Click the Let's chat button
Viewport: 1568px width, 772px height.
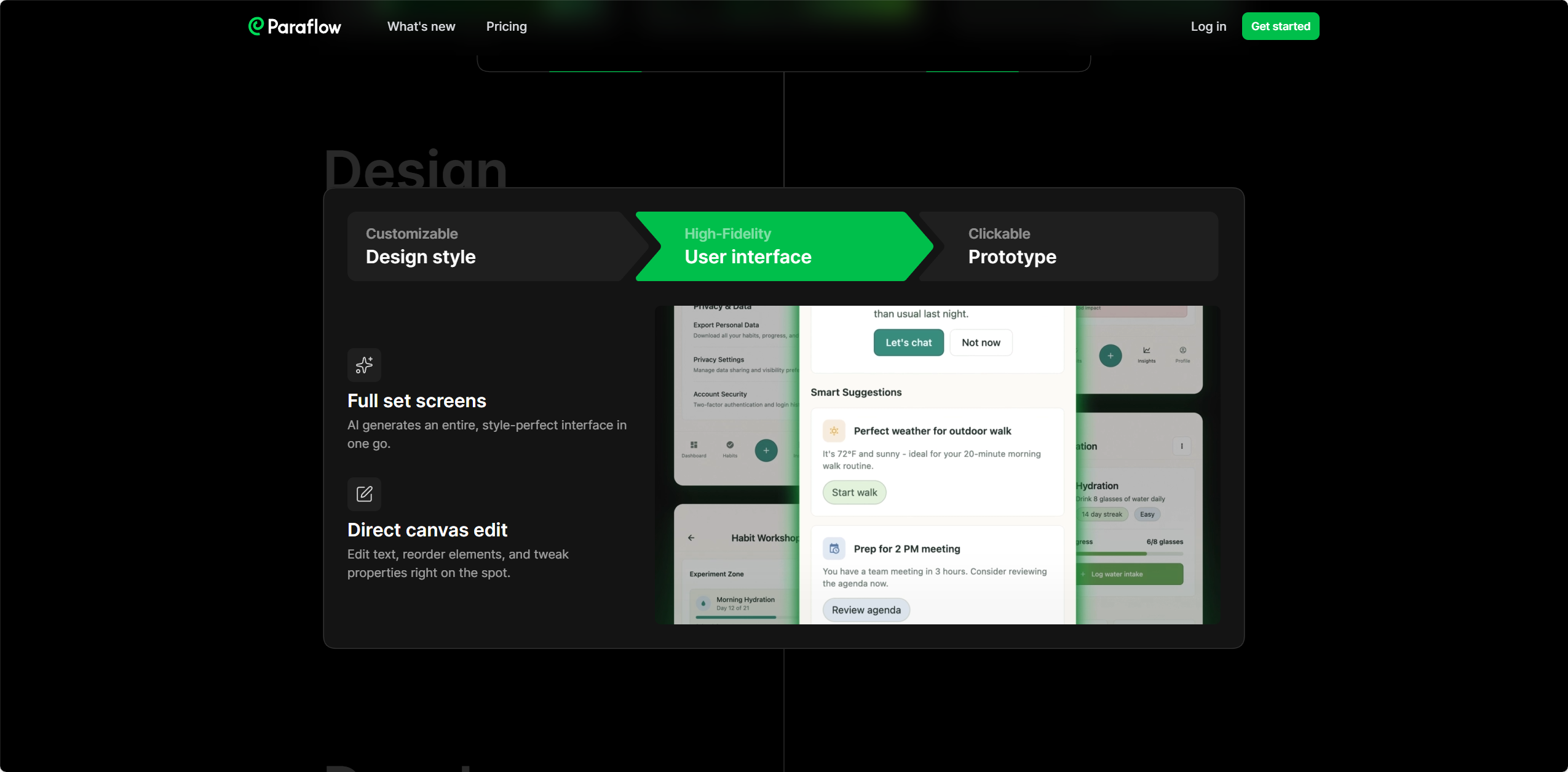pyautogui.click(x=908, y=343)
